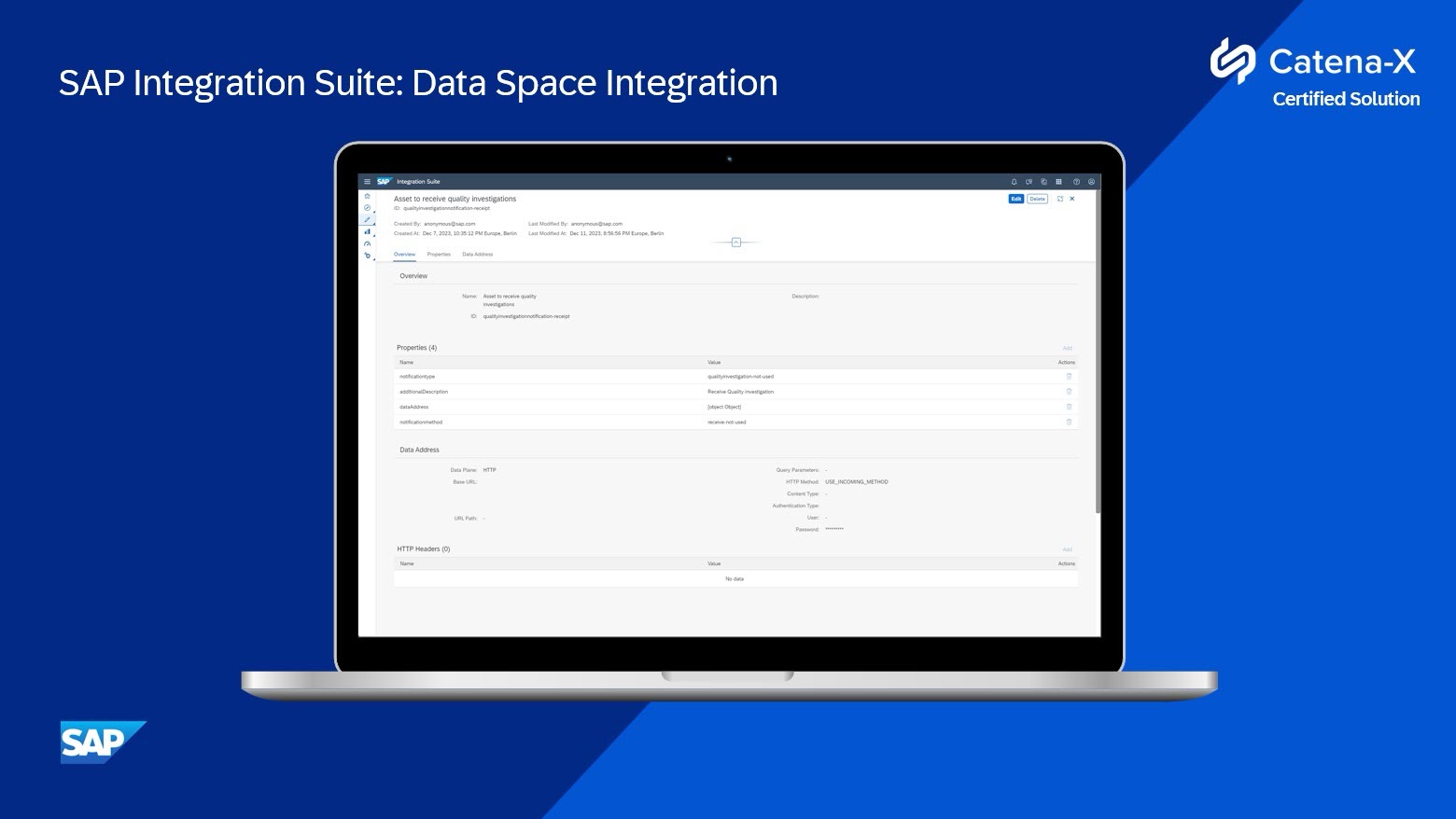Switch to the Data Address tab
This screenshot has width=1456, height=819.
point(477,255)
